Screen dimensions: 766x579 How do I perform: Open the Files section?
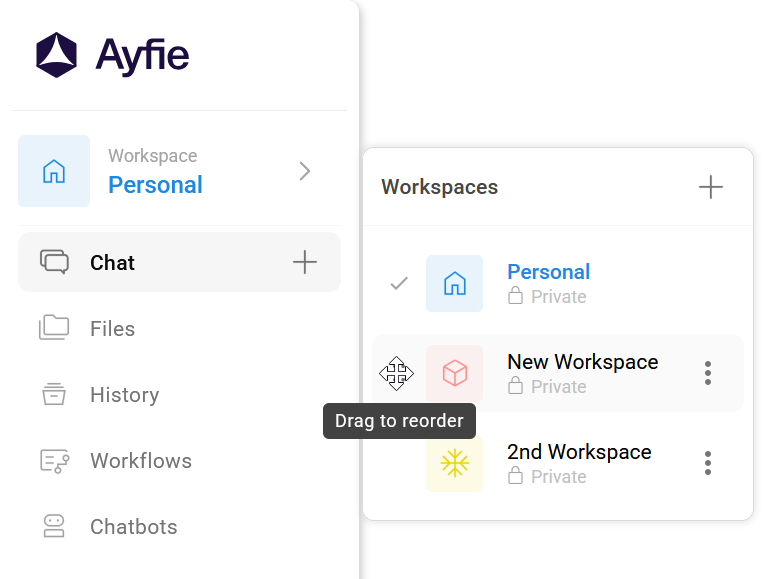click(112, 329)
